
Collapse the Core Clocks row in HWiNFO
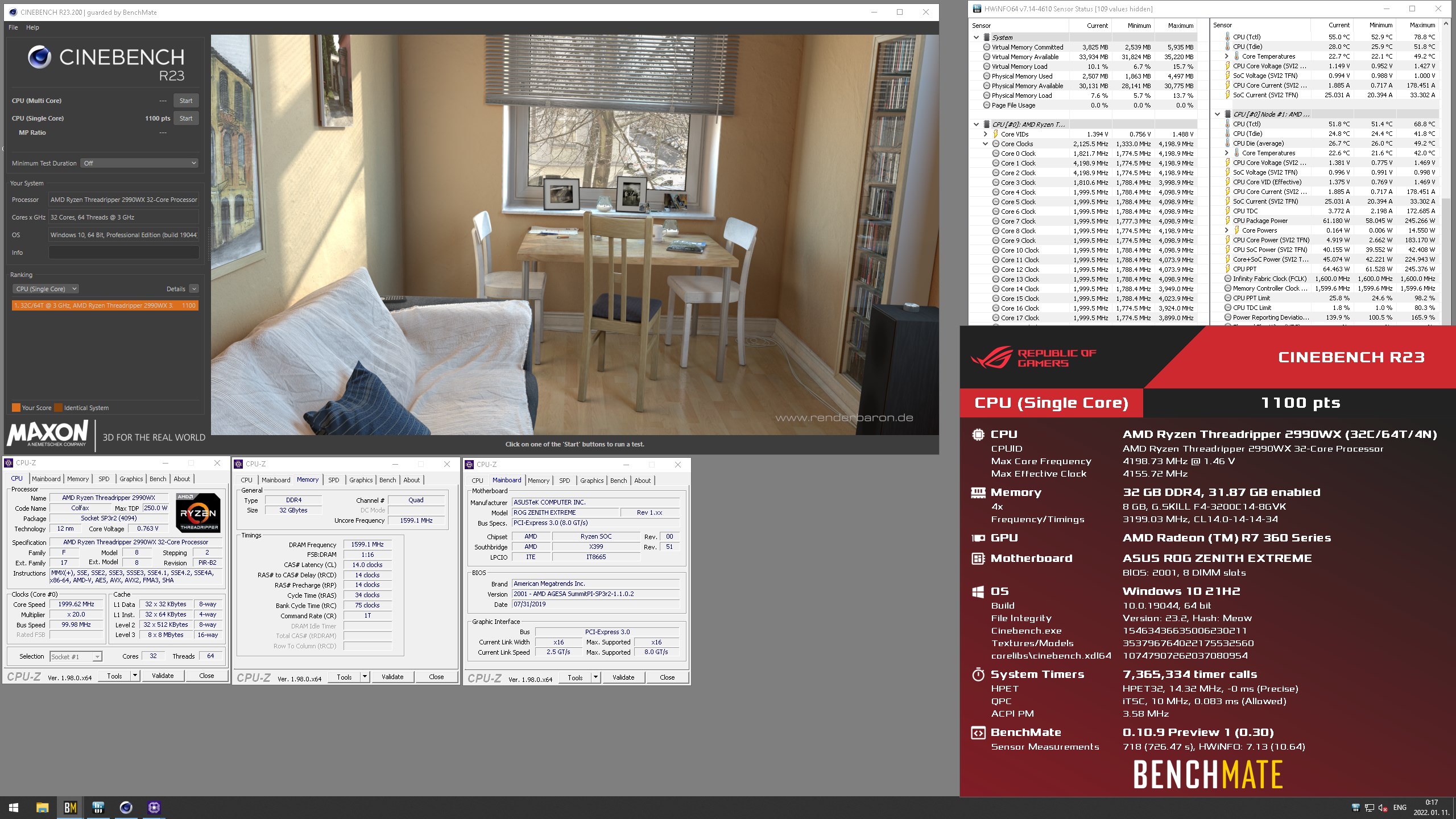tap(986, 144)
